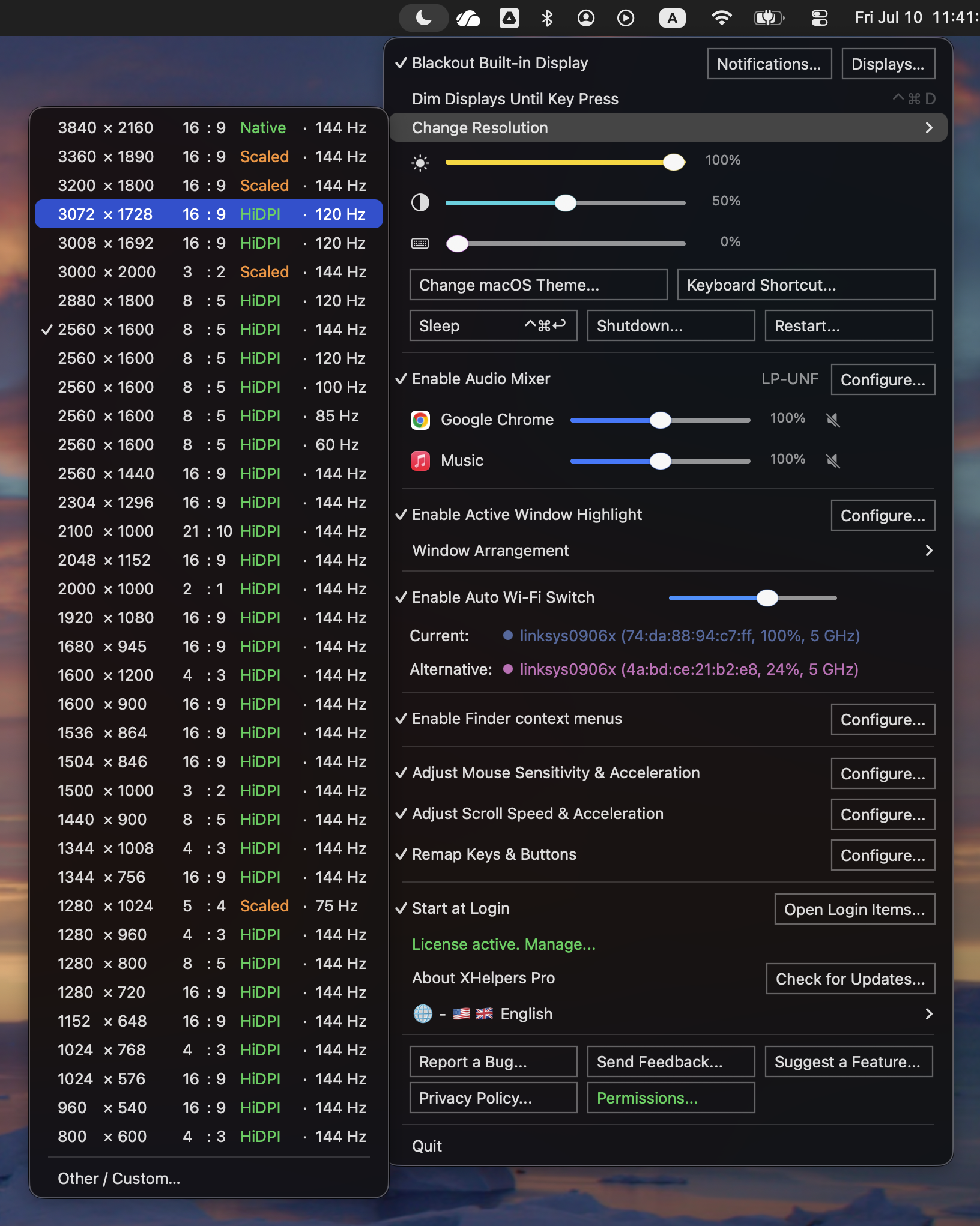
Task: Configure Active Window Highlight
Action: tap(883, 515)
